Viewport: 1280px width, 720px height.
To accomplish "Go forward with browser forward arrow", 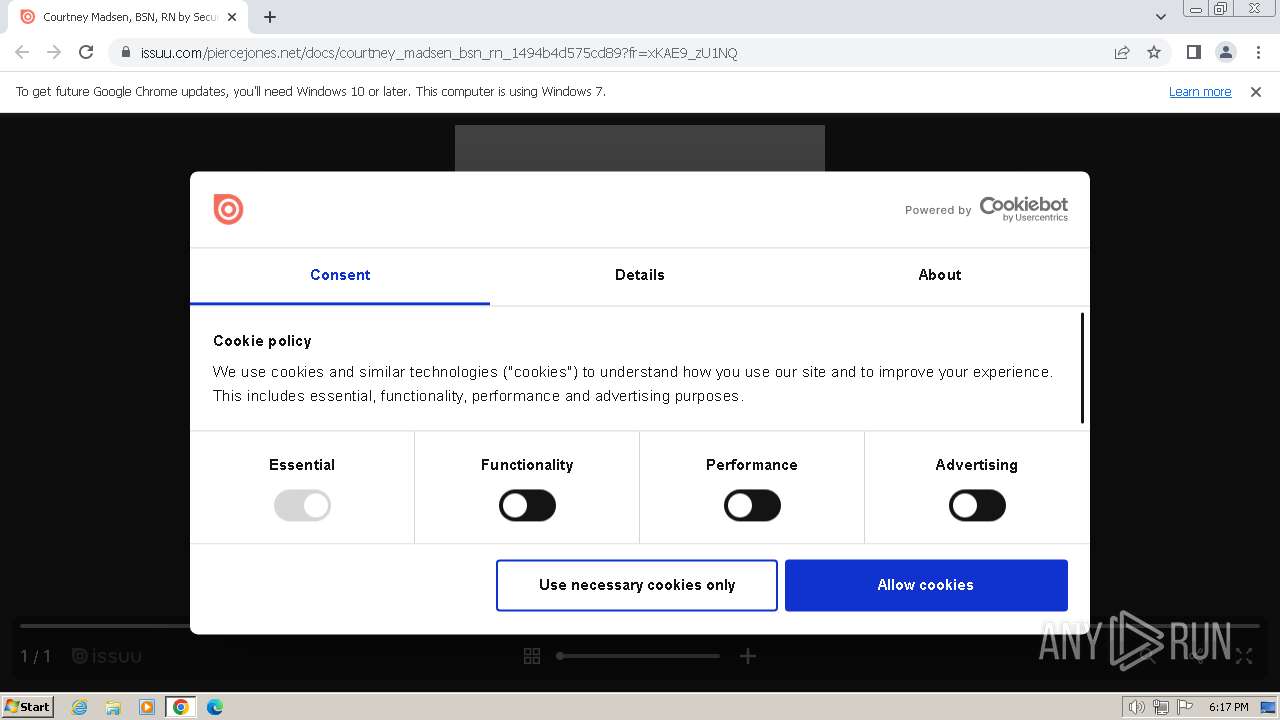I will point(54,52).
